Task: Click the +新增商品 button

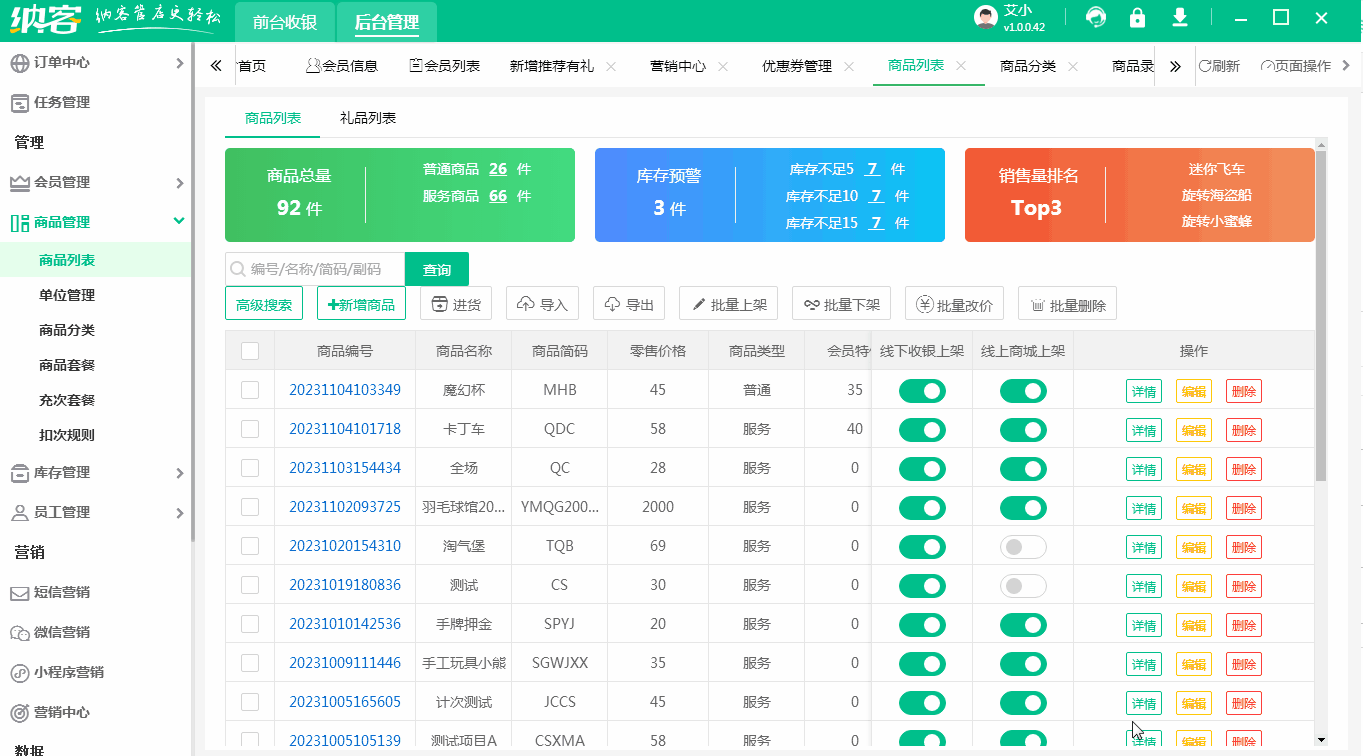Action: 361,304
